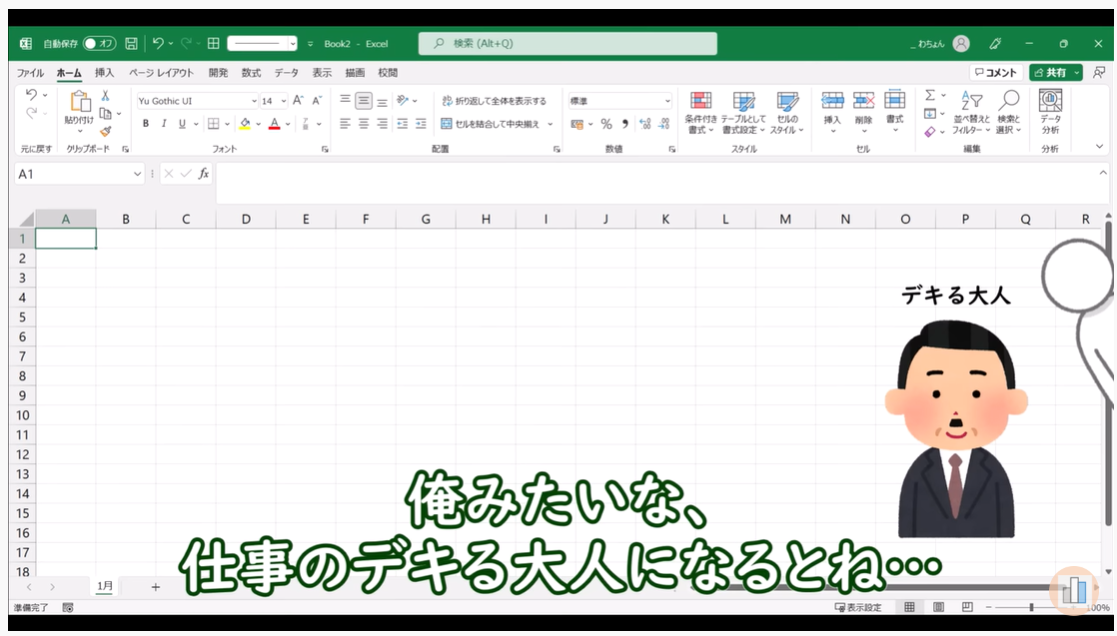This screenshot has width=1117, height=636.
Task: Open the 標準 number format dropdown
Action: pyautogui.click(x=620, y=101)
